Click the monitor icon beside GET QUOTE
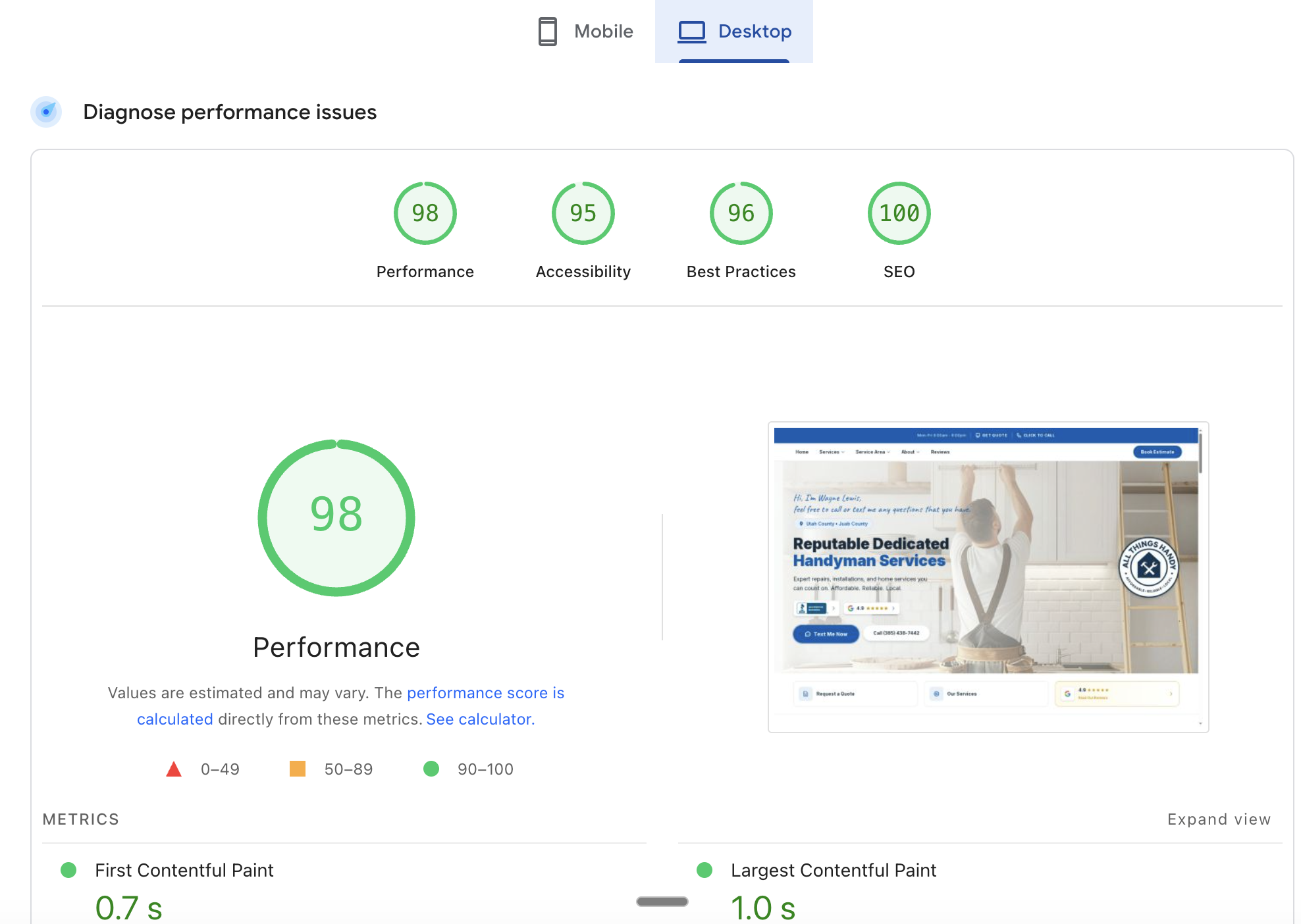This screenshot has height=924, width=1301. coord(977,435)
